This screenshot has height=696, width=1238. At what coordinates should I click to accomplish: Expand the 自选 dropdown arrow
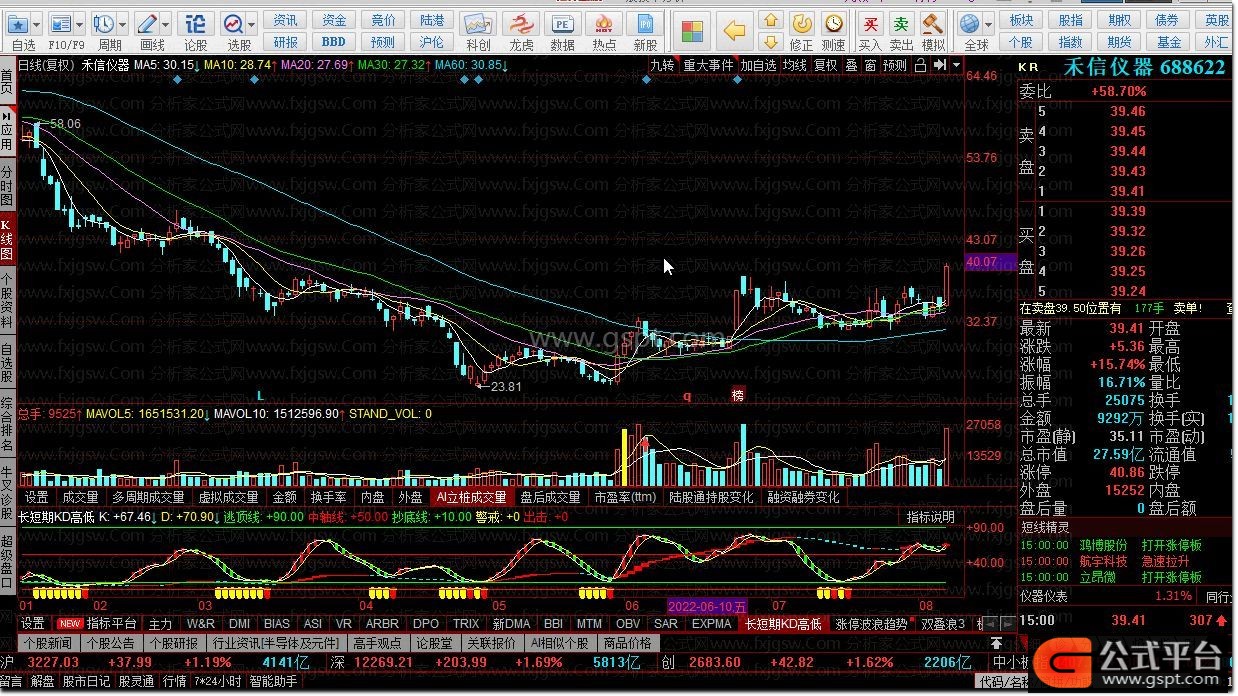pos(37,23)
